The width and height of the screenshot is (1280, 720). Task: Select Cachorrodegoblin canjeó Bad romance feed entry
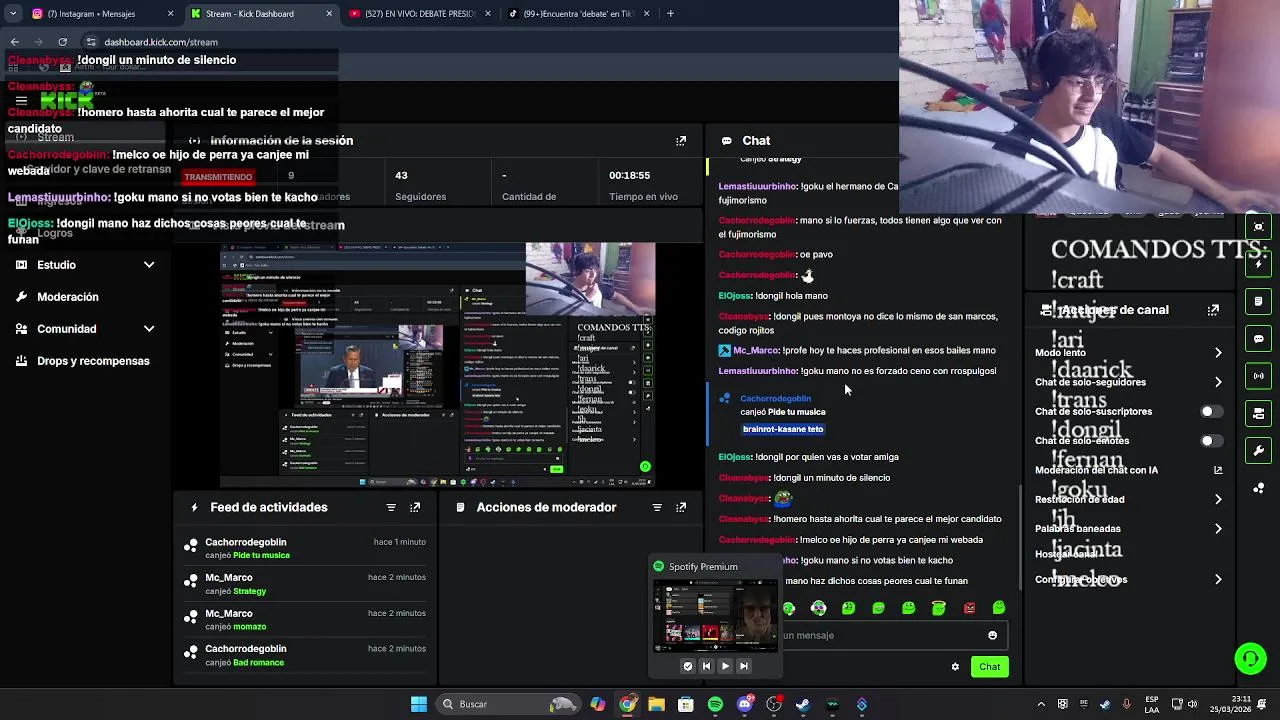[x=305, y=656]
